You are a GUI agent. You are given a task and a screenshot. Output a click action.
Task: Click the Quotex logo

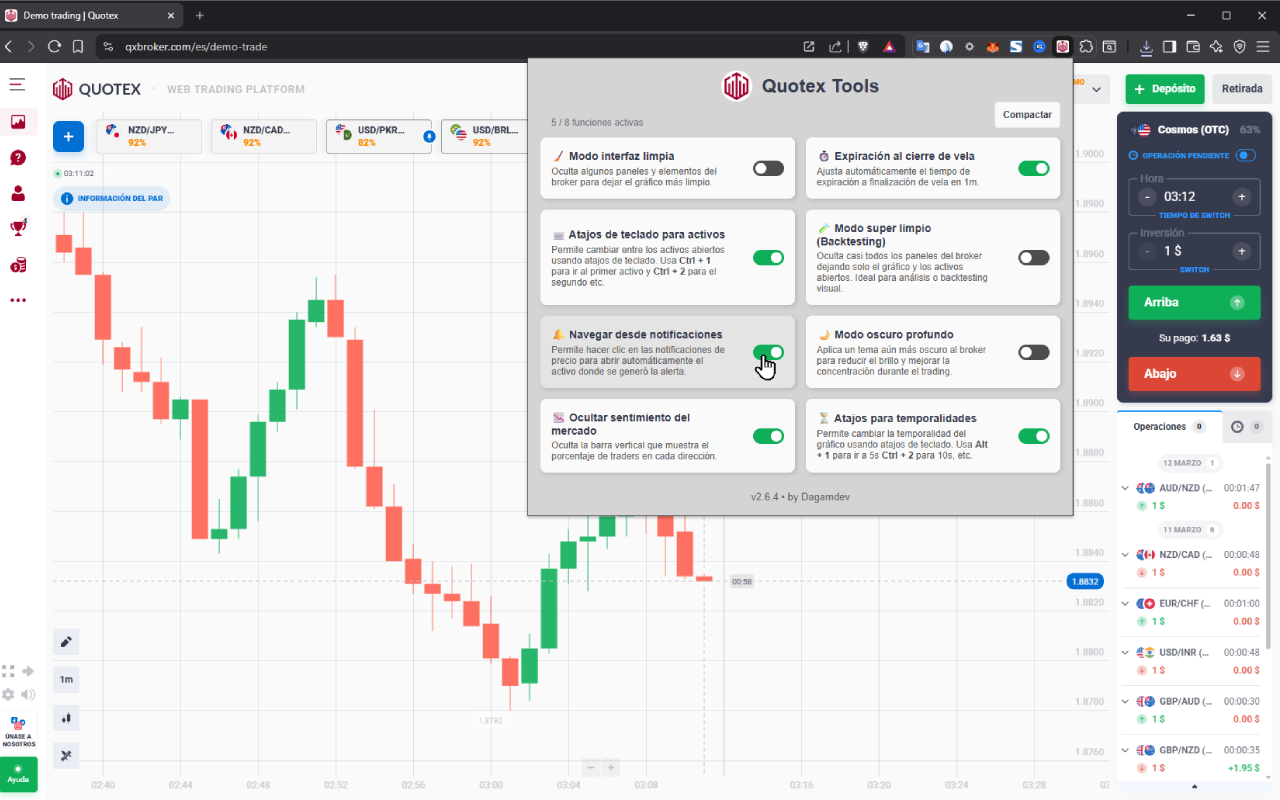(x=97, y=89)
